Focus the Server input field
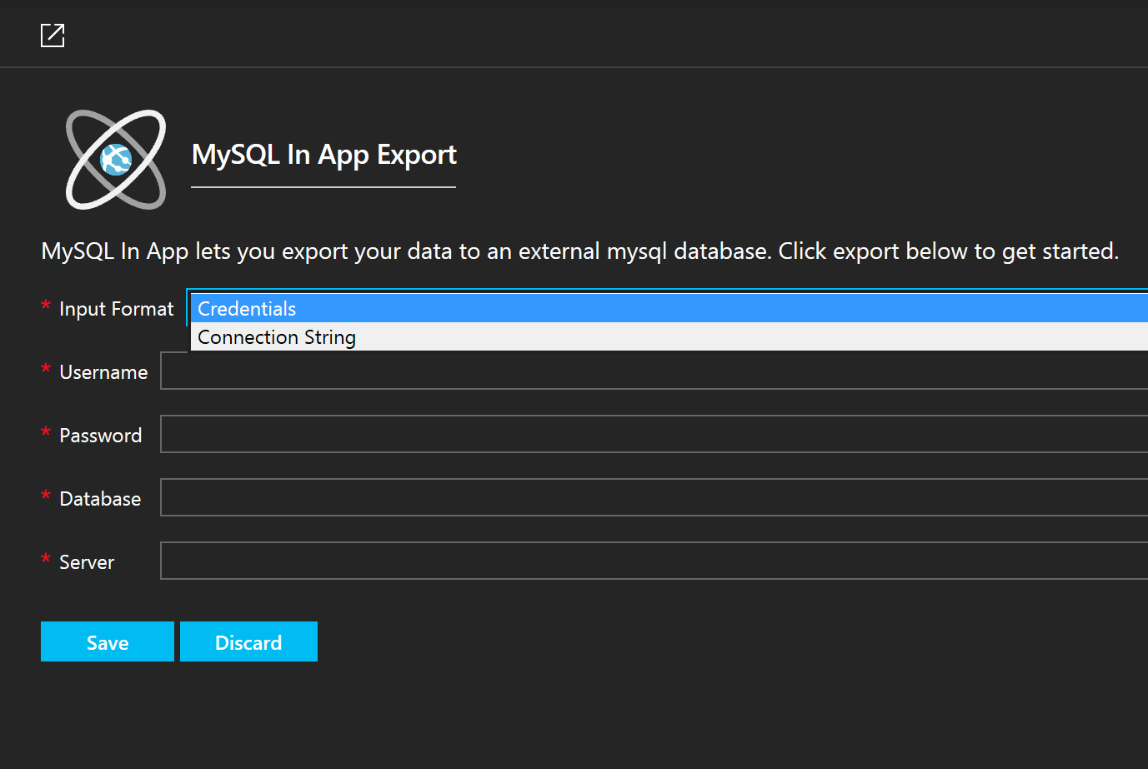The image size is (1148, 778). pos(654,561)
